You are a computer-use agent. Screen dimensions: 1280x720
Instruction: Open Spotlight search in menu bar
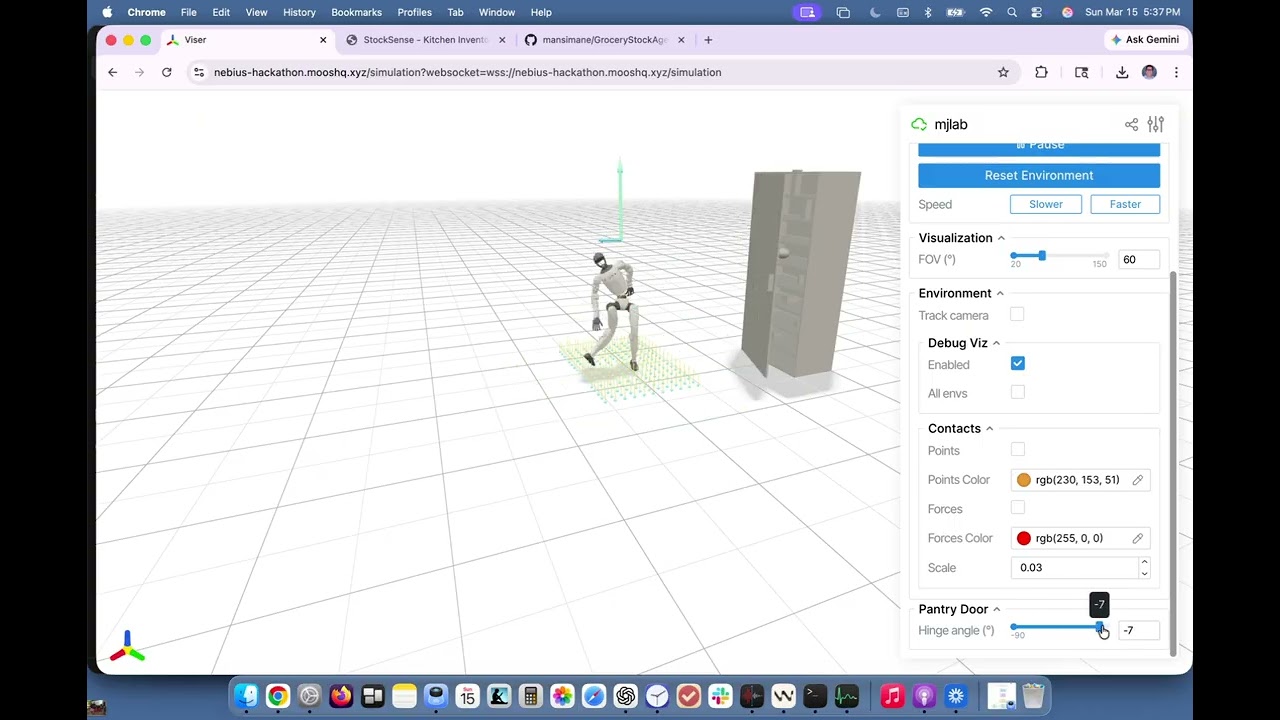tap(1012, 12)
